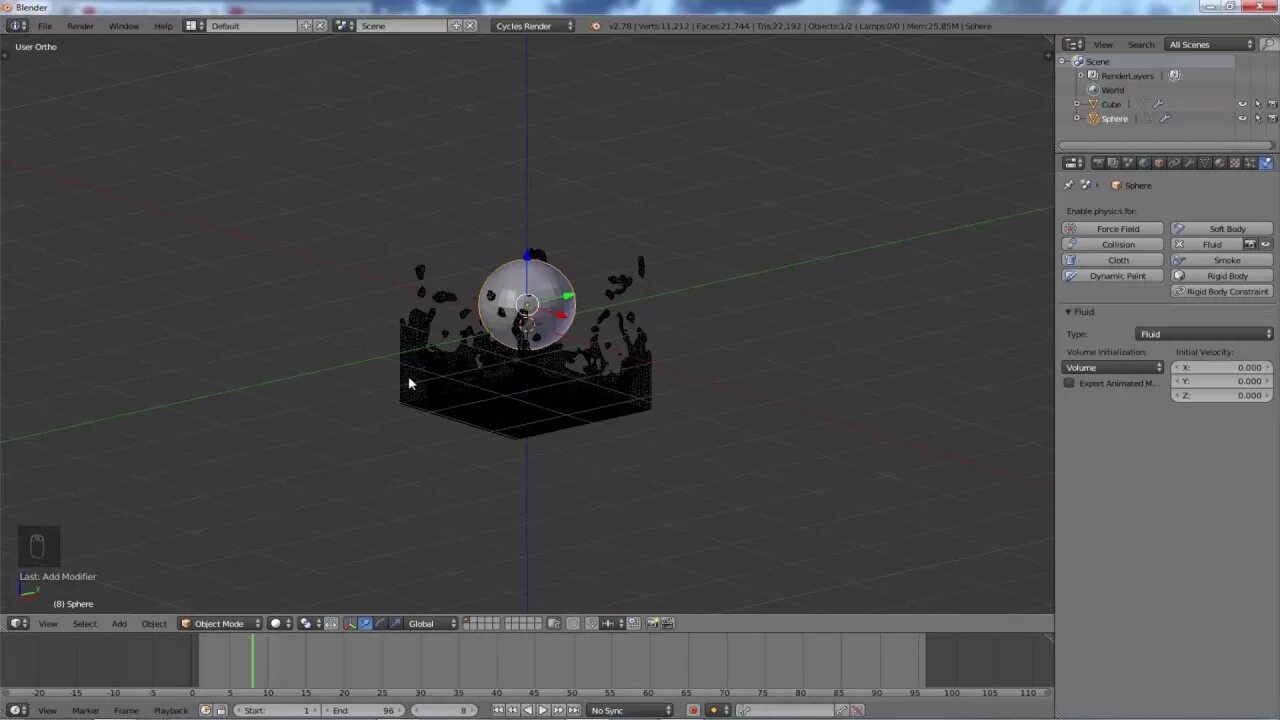This screenshot has width=1280, height=720.
Task: Toggle the Fluid modifier viewport eye
Action: click(x=1265, y=244)
